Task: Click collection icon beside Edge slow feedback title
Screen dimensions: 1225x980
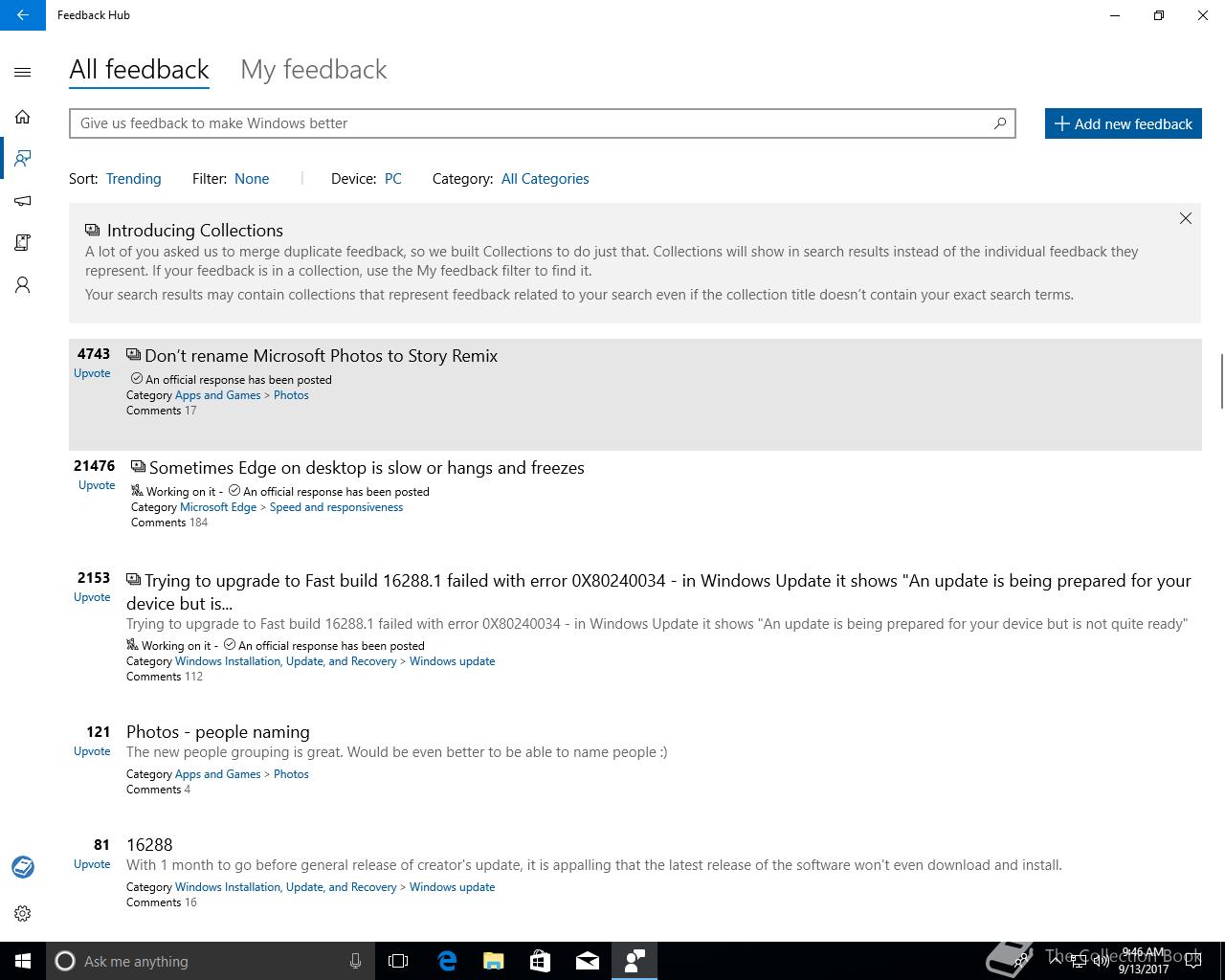Action: 138,467
